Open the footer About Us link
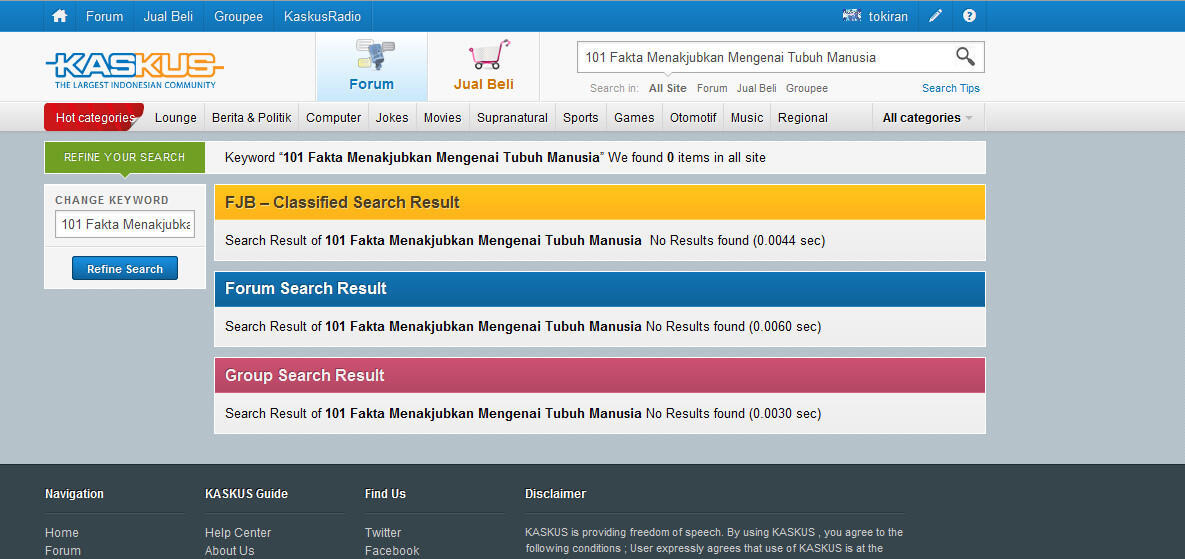1185x559 pixels. (230, 551)
